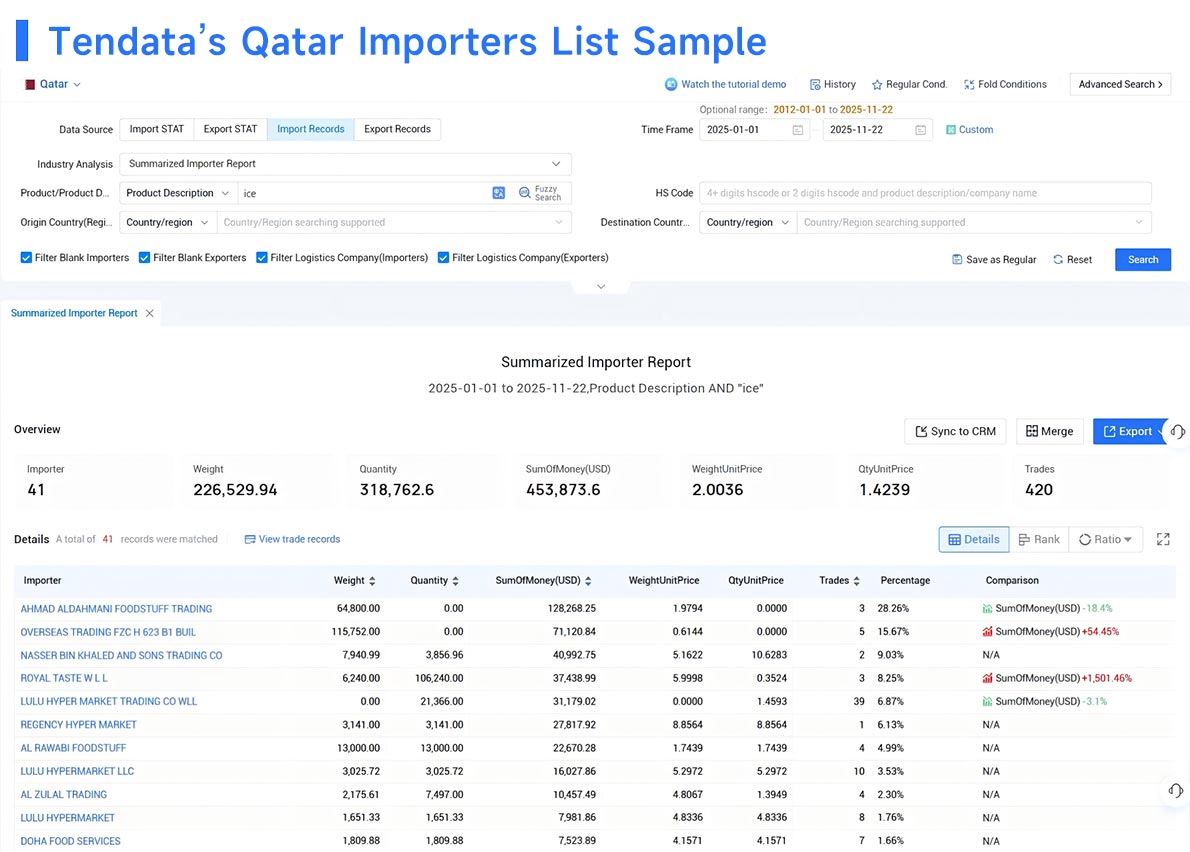
Task: Click the fullscreen expand icon above table
Action: click(x=1163, y=539)
